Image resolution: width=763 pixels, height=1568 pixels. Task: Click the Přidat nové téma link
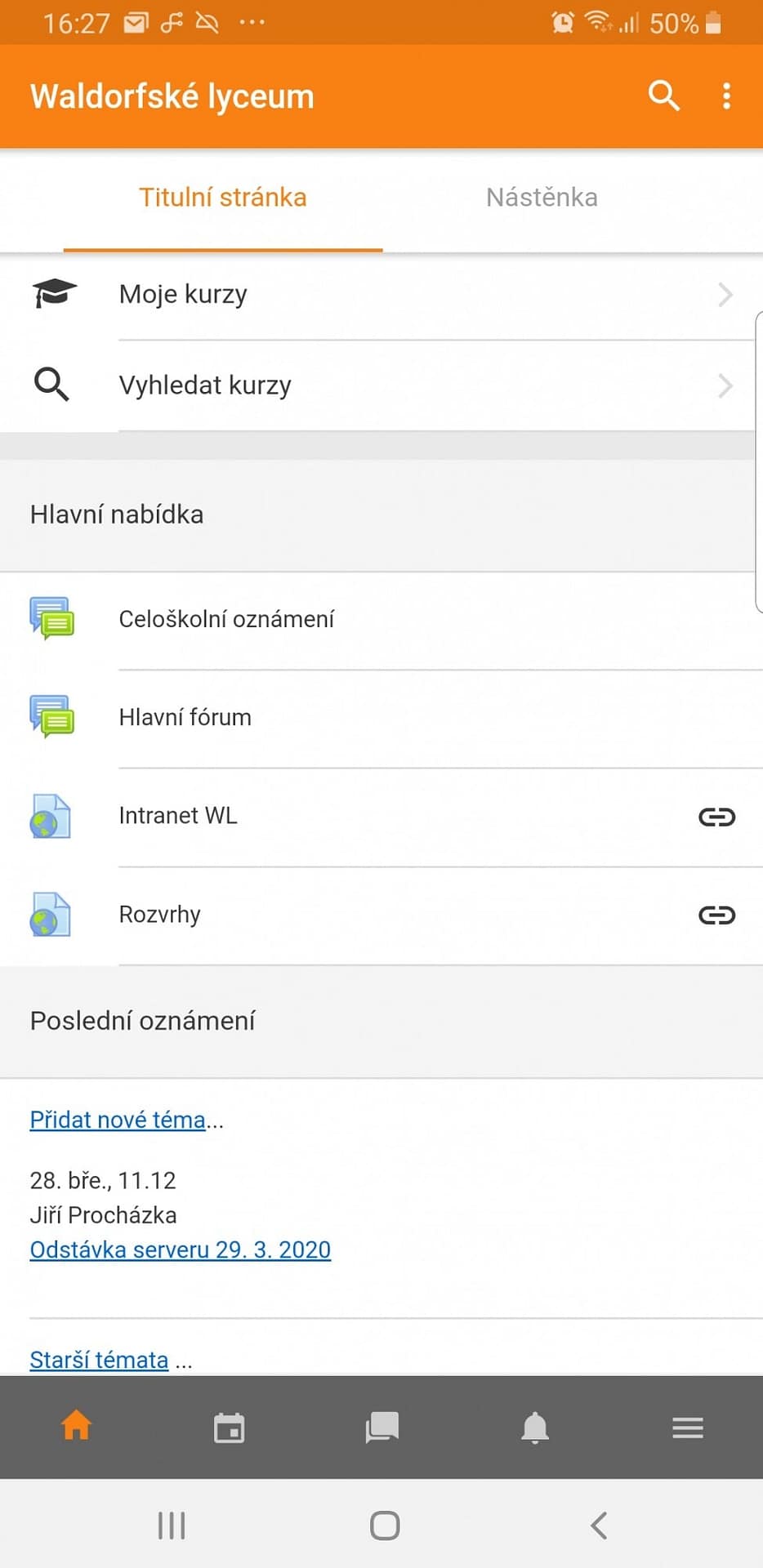pos(118,1120)
